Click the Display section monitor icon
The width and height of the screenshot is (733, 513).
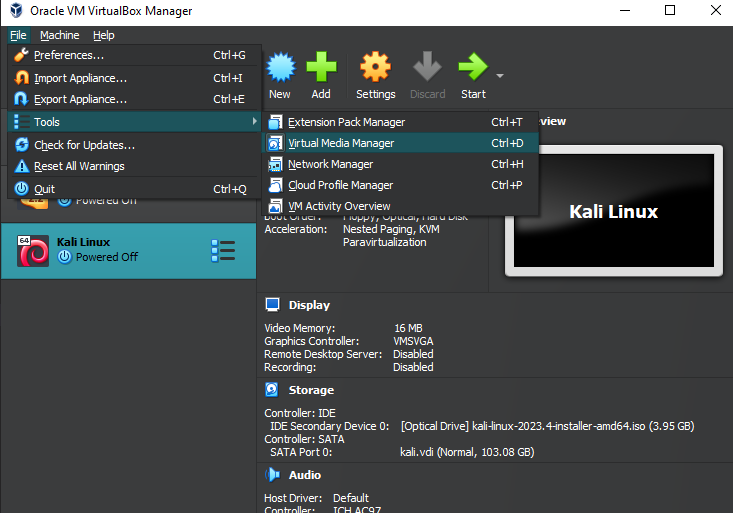click(x=272, y=305)
